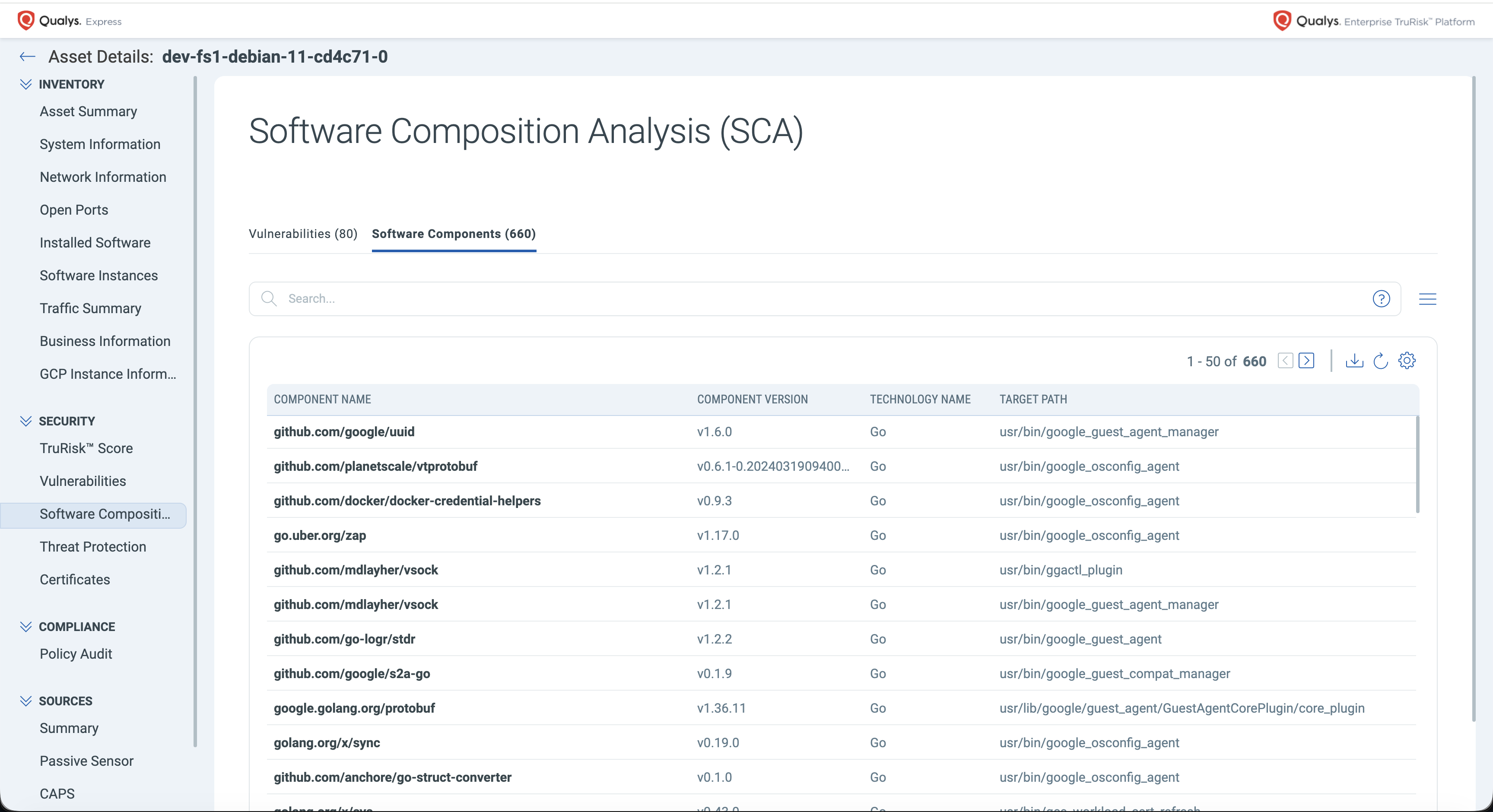The image size is (1493, 812).
Task: Select the Software Components (660) tab
Action: tap(454, 234)
